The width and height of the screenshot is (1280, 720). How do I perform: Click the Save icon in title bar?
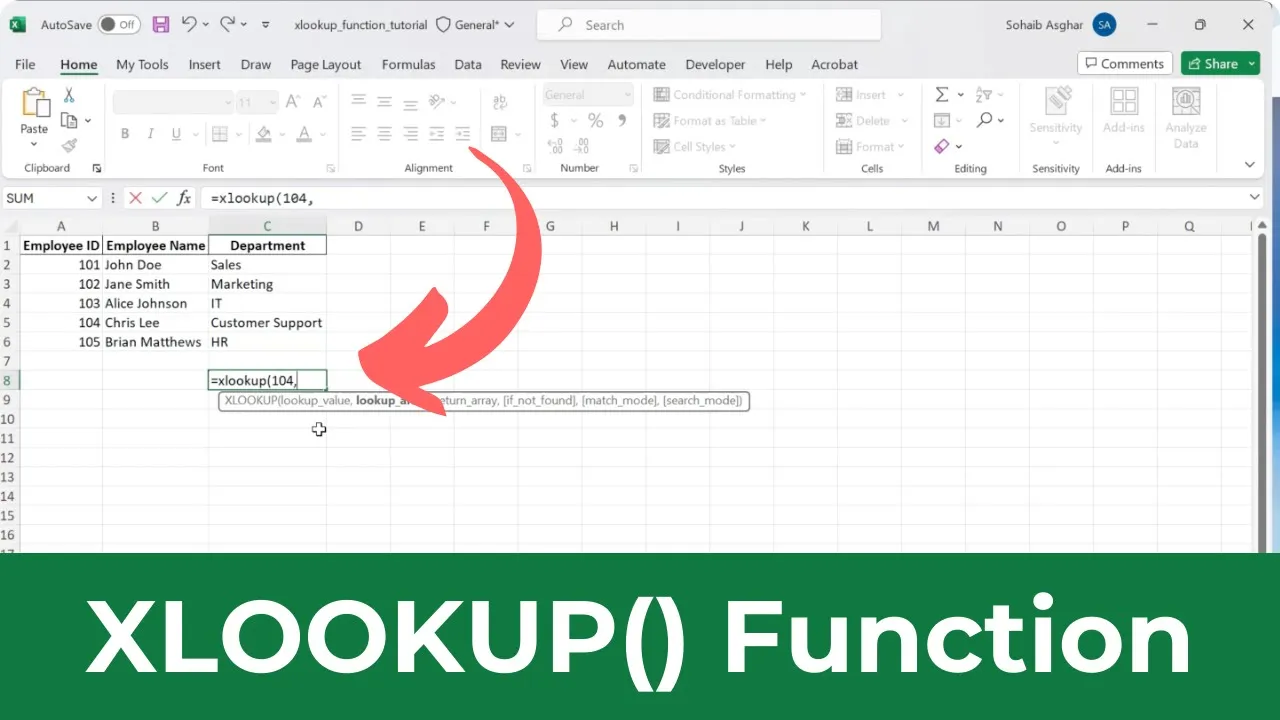(160, 24)
